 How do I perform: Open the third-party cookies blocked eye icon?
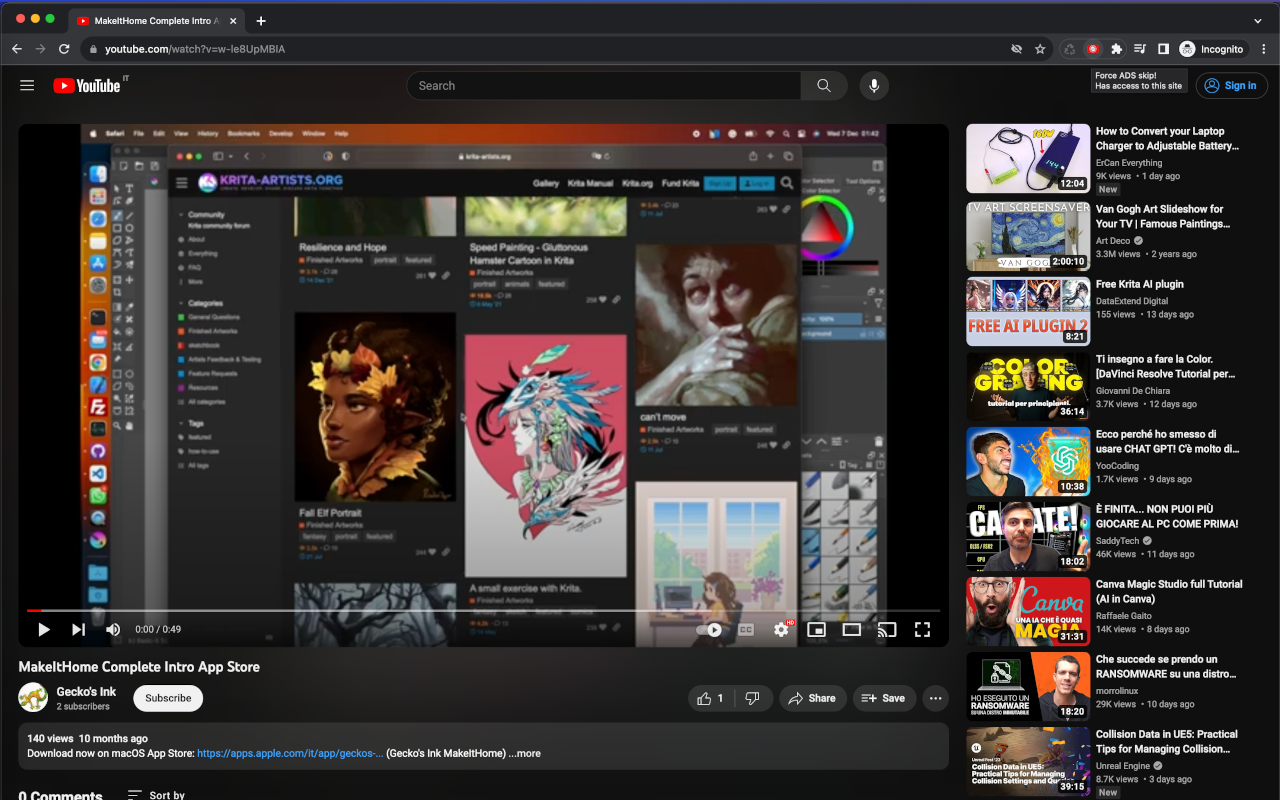[1016, 48]
